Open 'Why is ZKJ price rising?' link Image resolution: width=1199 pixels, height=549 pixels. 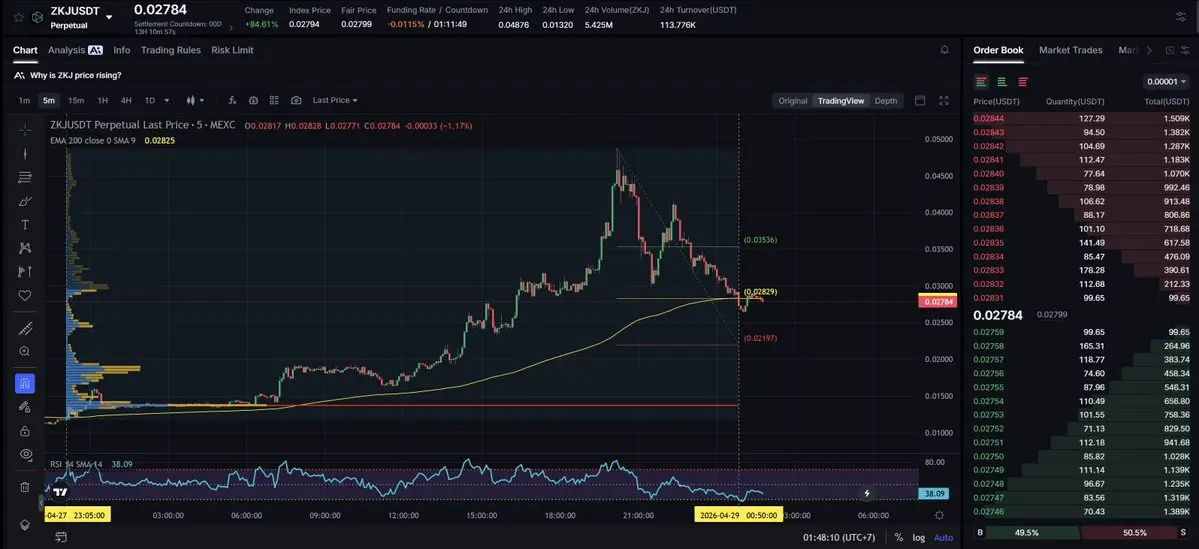pos(76,75)
